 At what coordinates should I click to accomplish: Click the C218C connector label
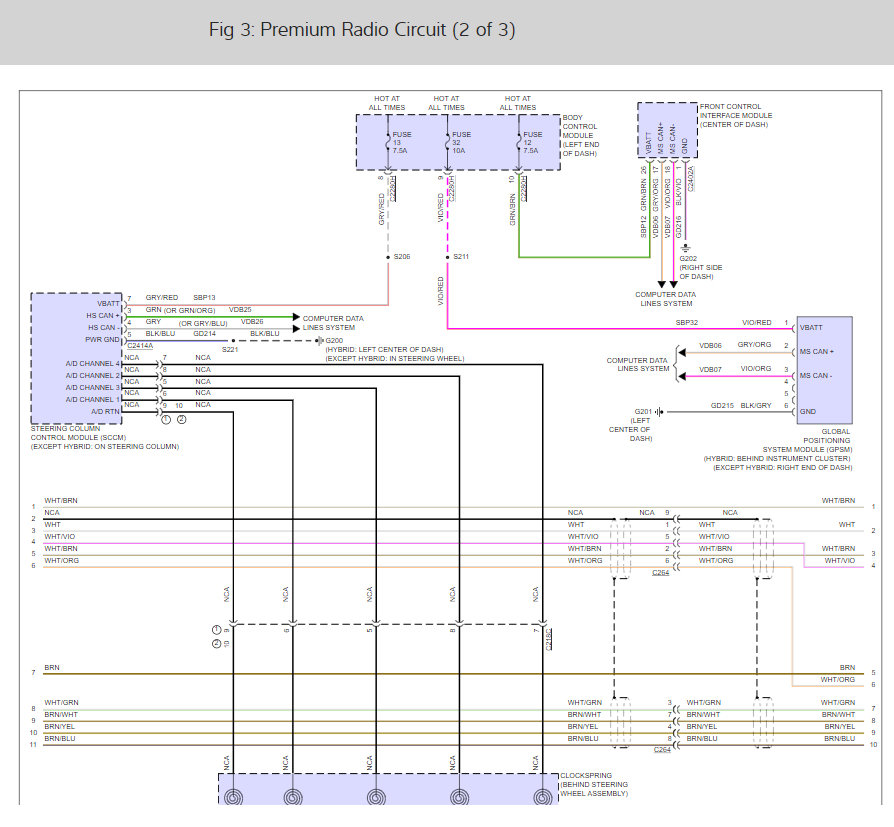tap(548, 640)
